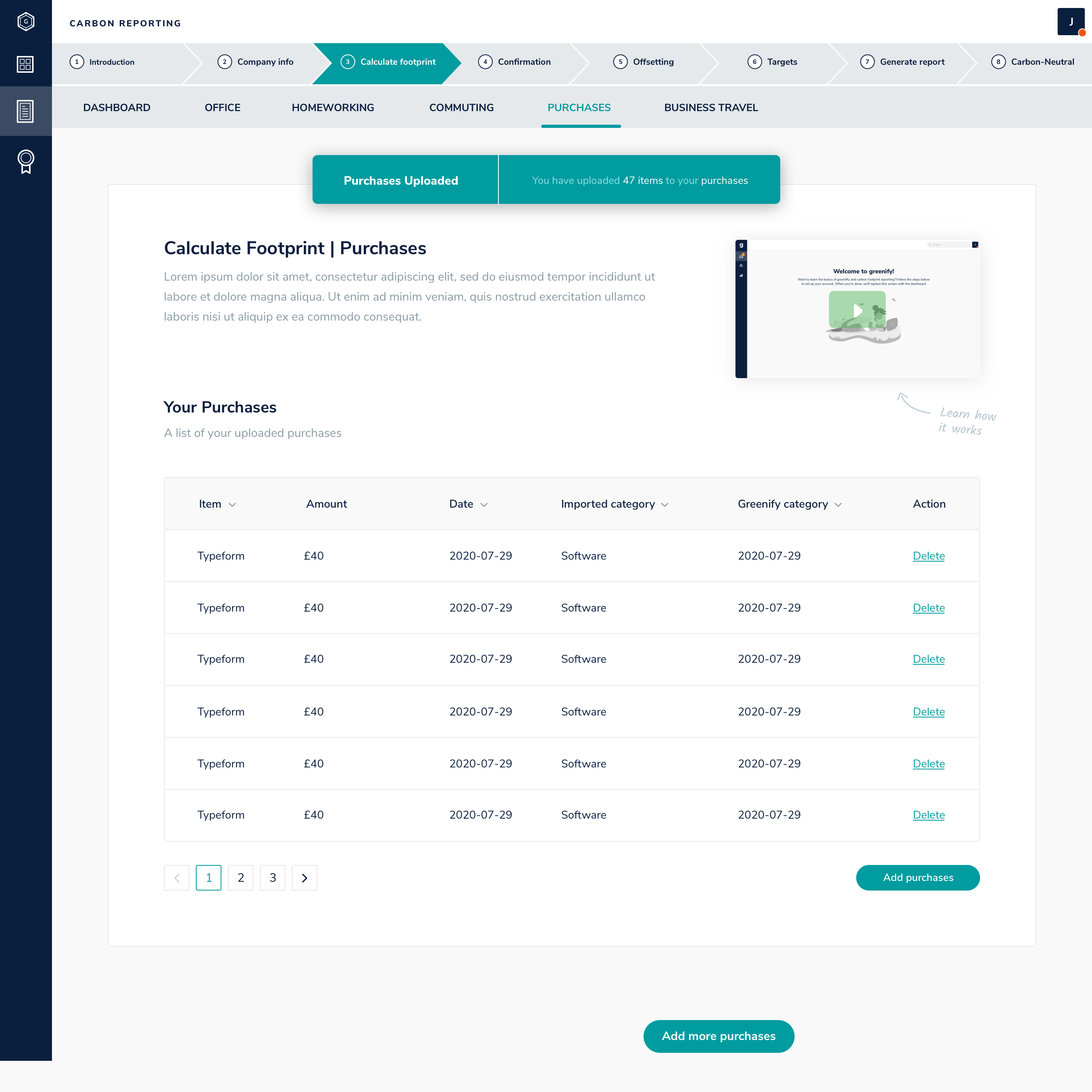Go to previous page arrow
The height and width of the screenshot is (1092, 1092).
(176, 878)
